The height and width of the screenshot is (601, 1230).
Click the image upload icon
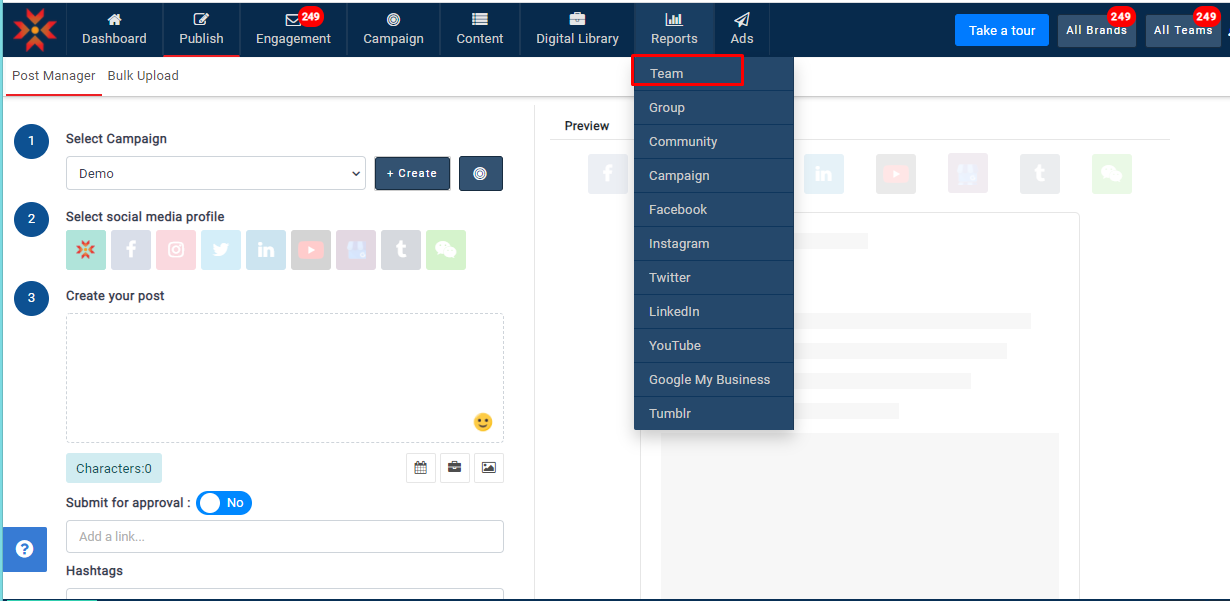[x=489, y=468]
